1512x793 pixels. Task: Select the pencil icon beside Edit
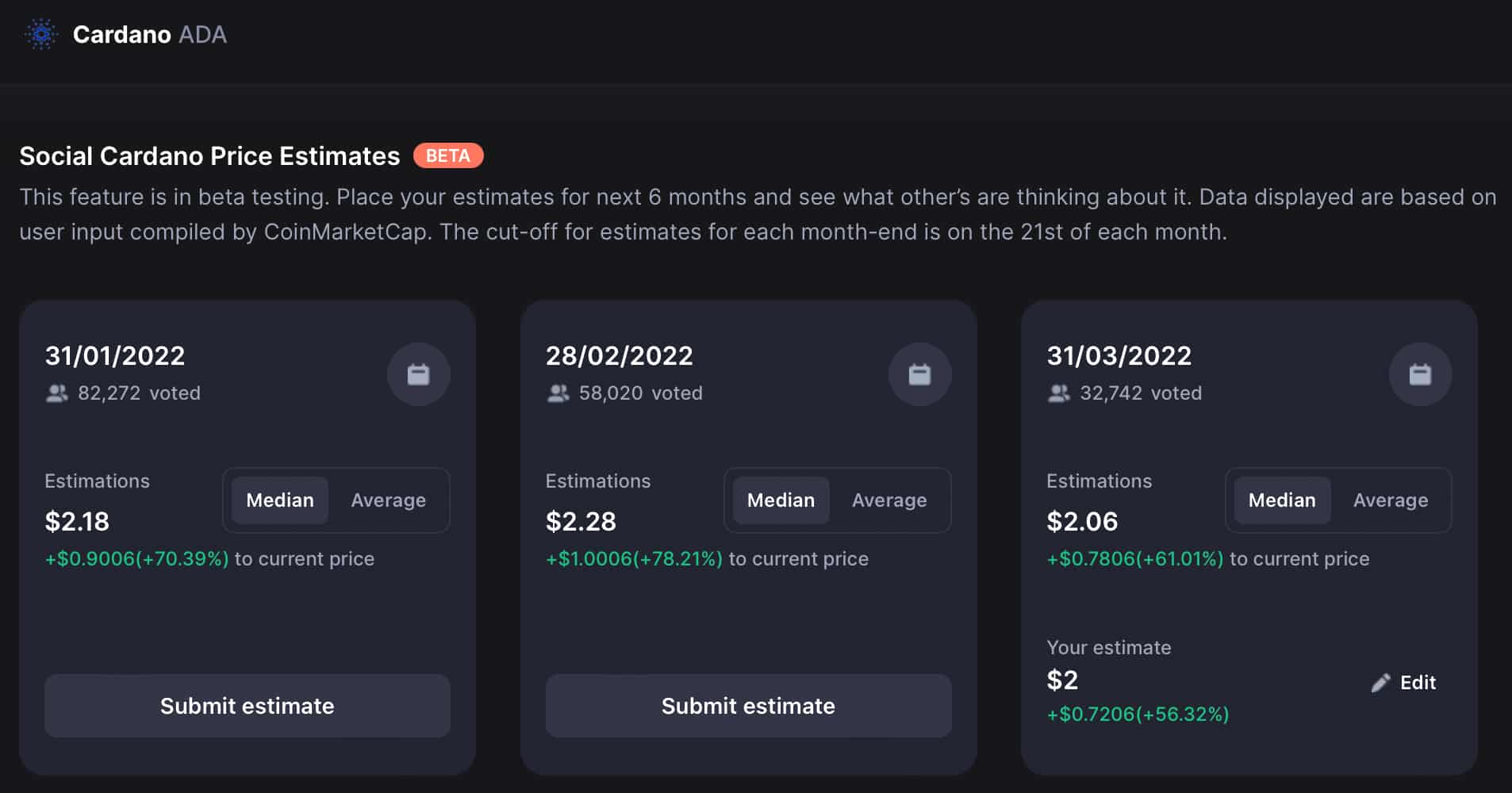[1380, 682]
